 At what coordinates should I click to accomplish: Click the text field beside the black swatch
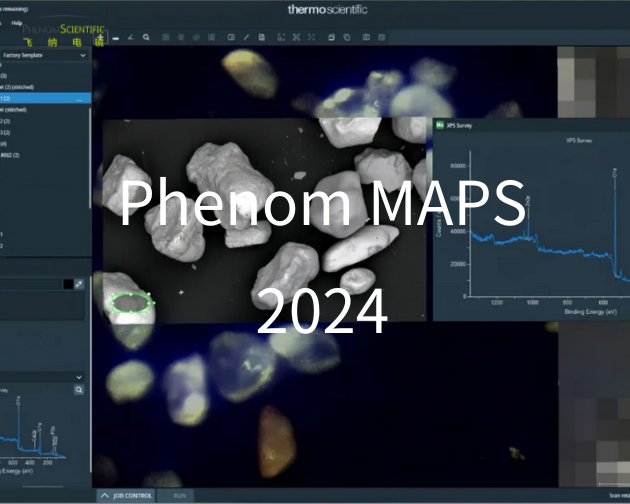(31, 284)
